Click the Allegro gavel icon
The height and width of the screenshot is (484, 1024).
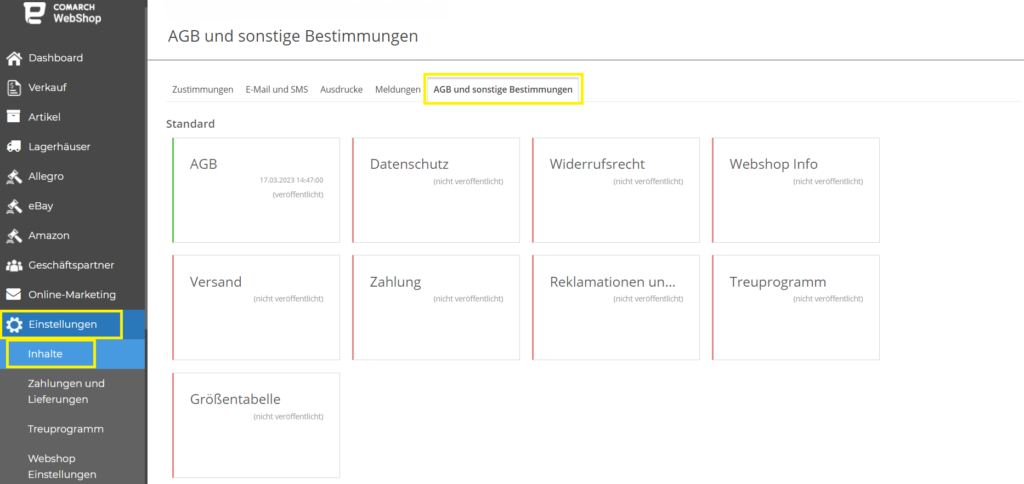pyautogui.click(x=14, y=176)
